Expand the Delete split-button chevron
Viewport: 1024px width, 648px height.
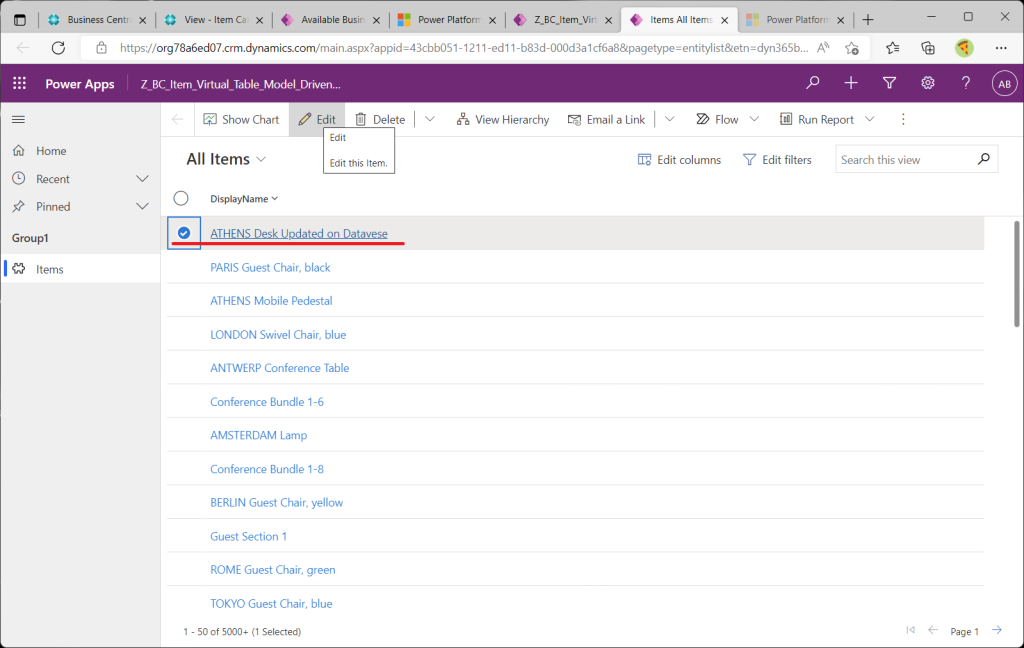[430, 120]
